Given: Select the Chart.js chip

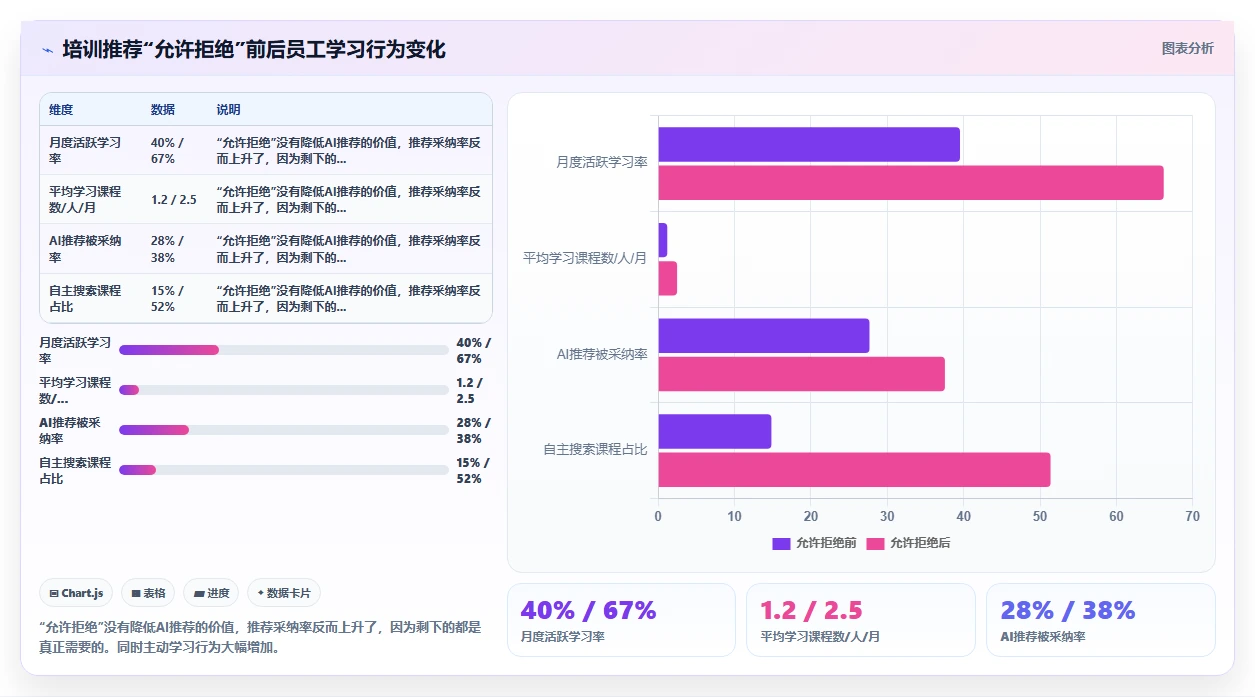Looking at the screenshot, I should pos(77,593).
